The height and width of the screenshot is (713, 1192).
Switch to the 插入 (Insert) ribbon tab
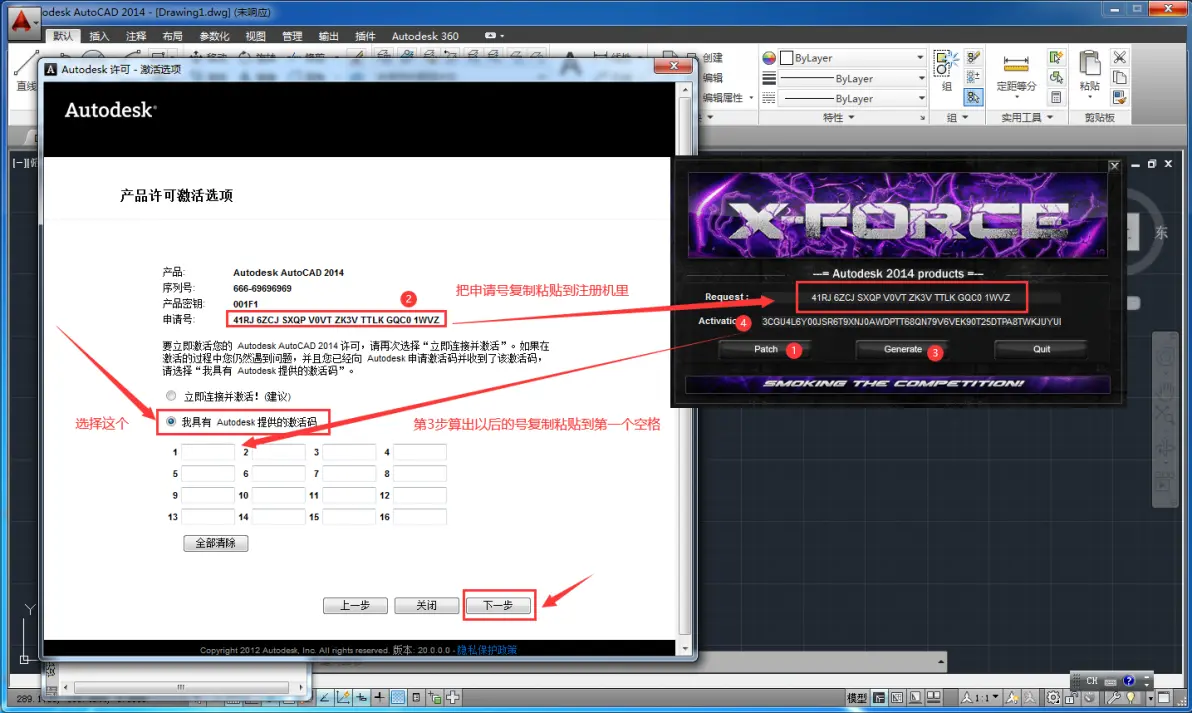[99, 36]
